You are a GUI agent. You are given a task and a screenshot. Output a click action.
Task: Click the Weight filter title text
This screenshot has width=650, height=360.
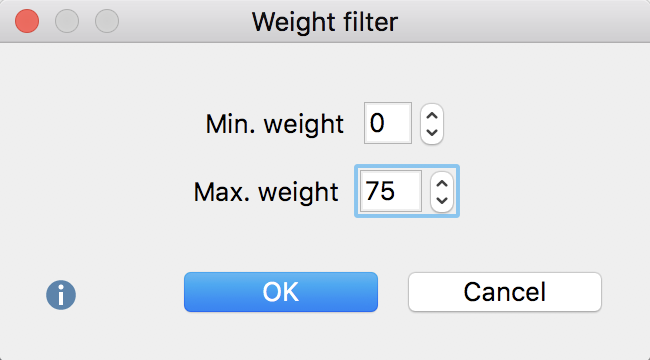[325, 22]
